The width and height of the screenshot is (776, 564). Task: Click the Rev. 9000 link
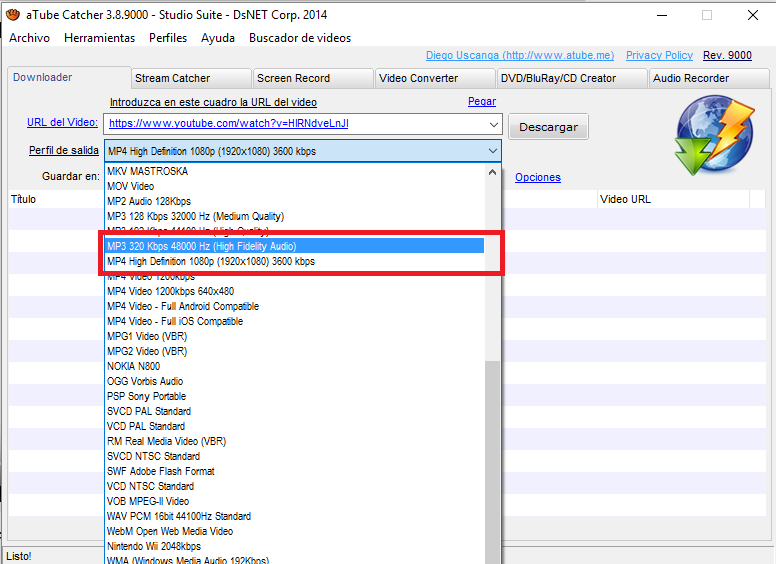727,55
